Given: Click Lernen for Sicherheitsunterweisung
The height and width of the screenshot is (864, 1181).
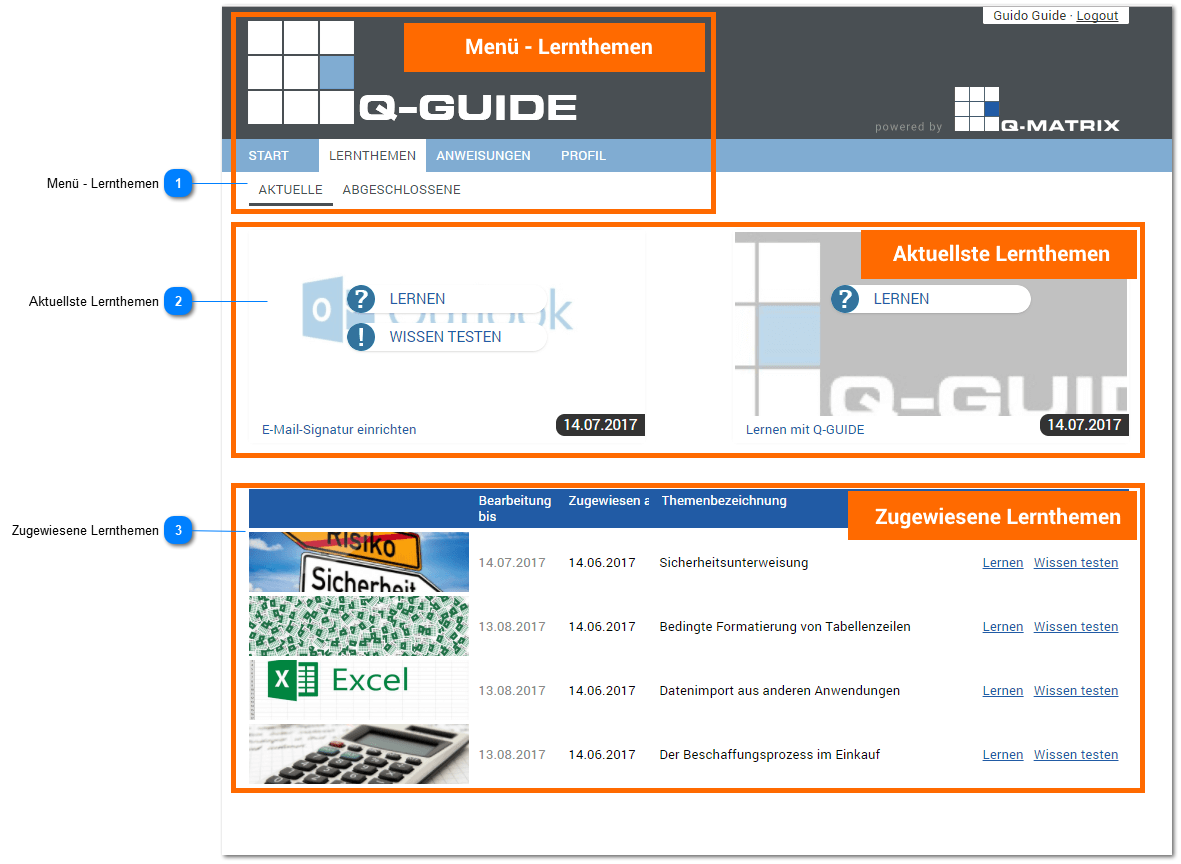Looking at the screenshot, I should (x=1002, y=563).
